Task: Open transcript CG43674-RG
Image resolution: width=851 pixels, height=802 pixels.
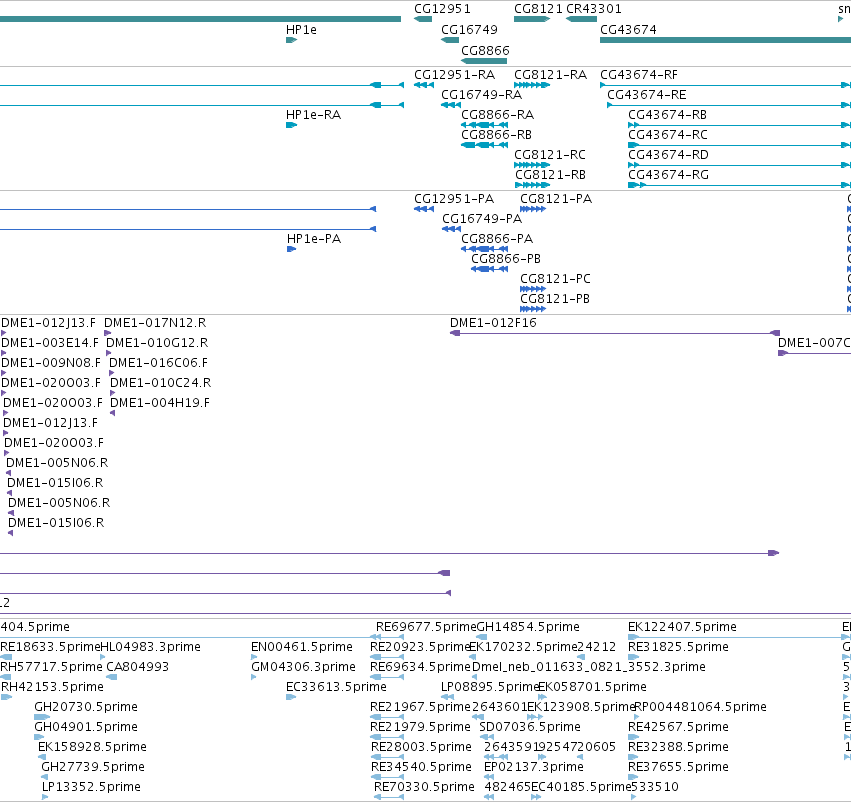Action: (x=668, y=175)
